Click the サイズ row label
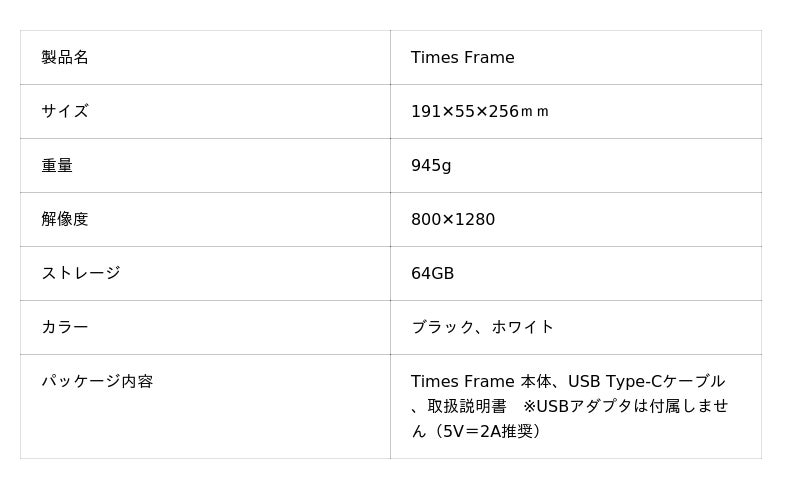The width and height of the screenshot is (800, 489). pyautogui.click(x=65, y=112)
